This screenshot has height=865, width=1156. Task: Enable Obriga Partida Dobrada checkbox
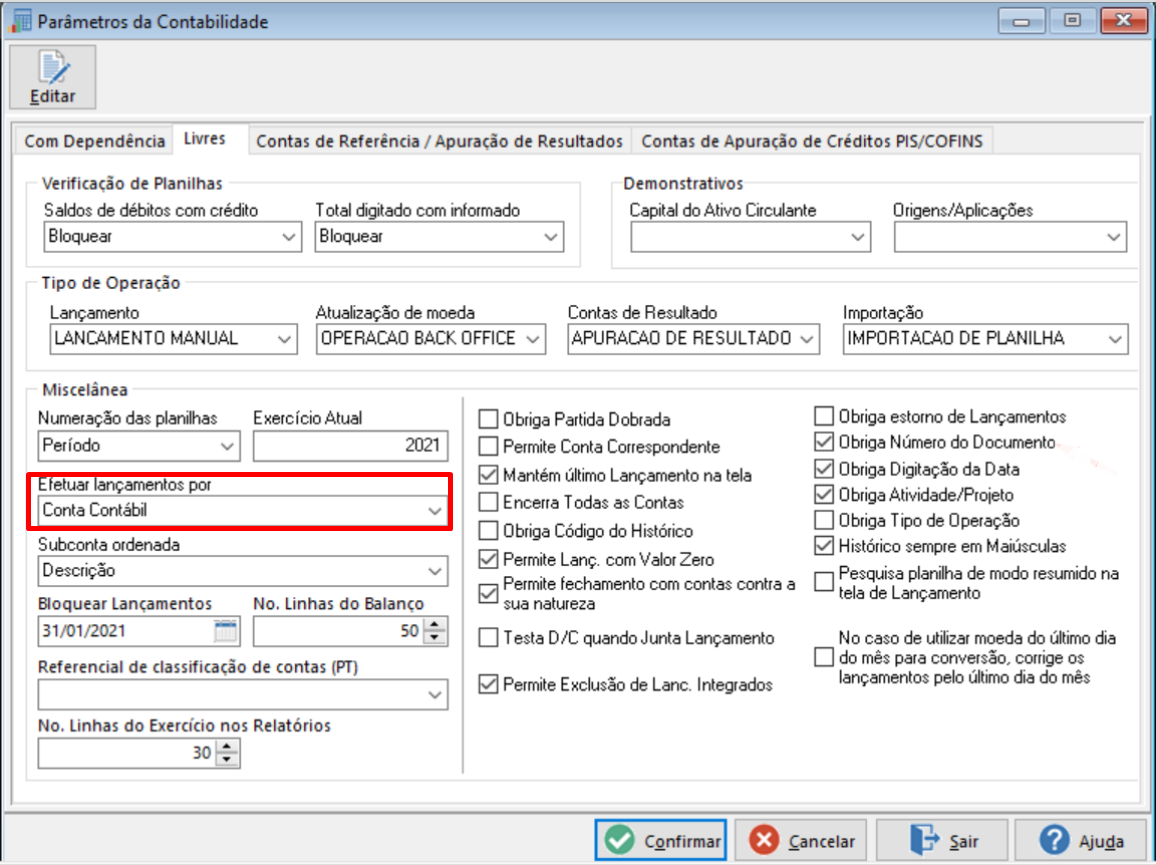pos(488,419)
